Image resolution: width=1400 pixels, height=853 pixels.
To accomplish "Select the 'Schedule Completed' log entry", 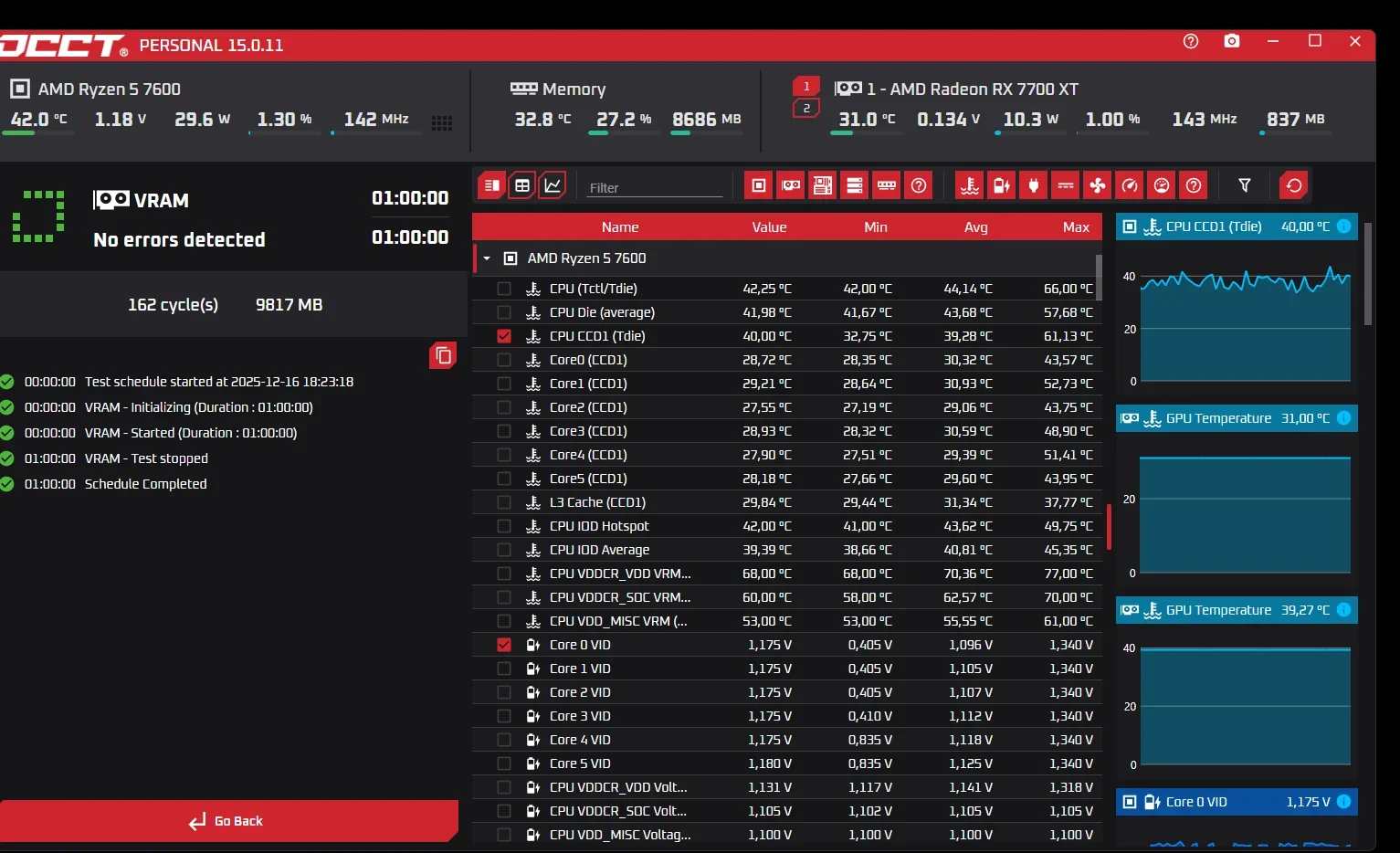I will 146,484.
